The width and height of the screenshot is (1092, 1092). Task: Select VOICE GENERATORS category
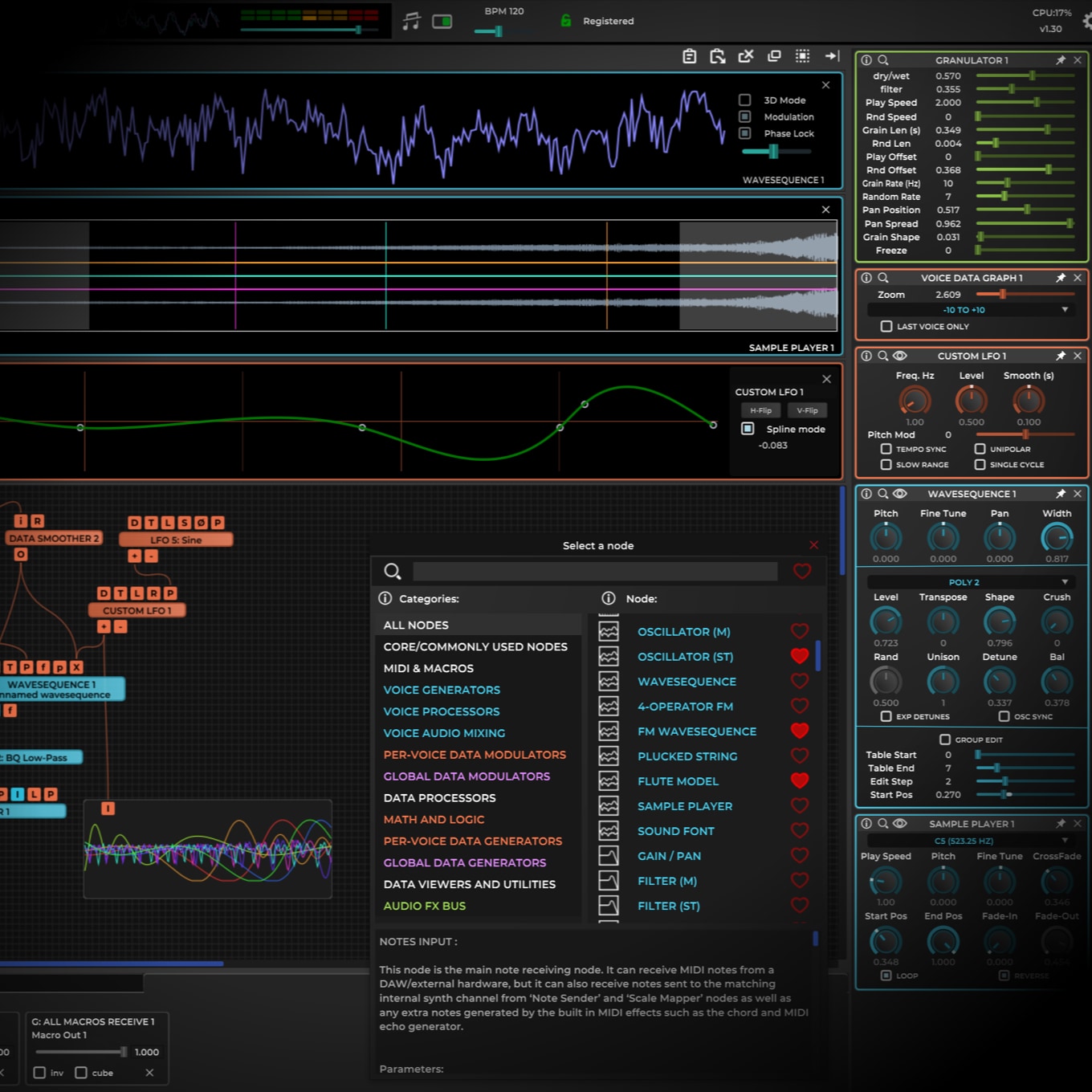(478, 690)
